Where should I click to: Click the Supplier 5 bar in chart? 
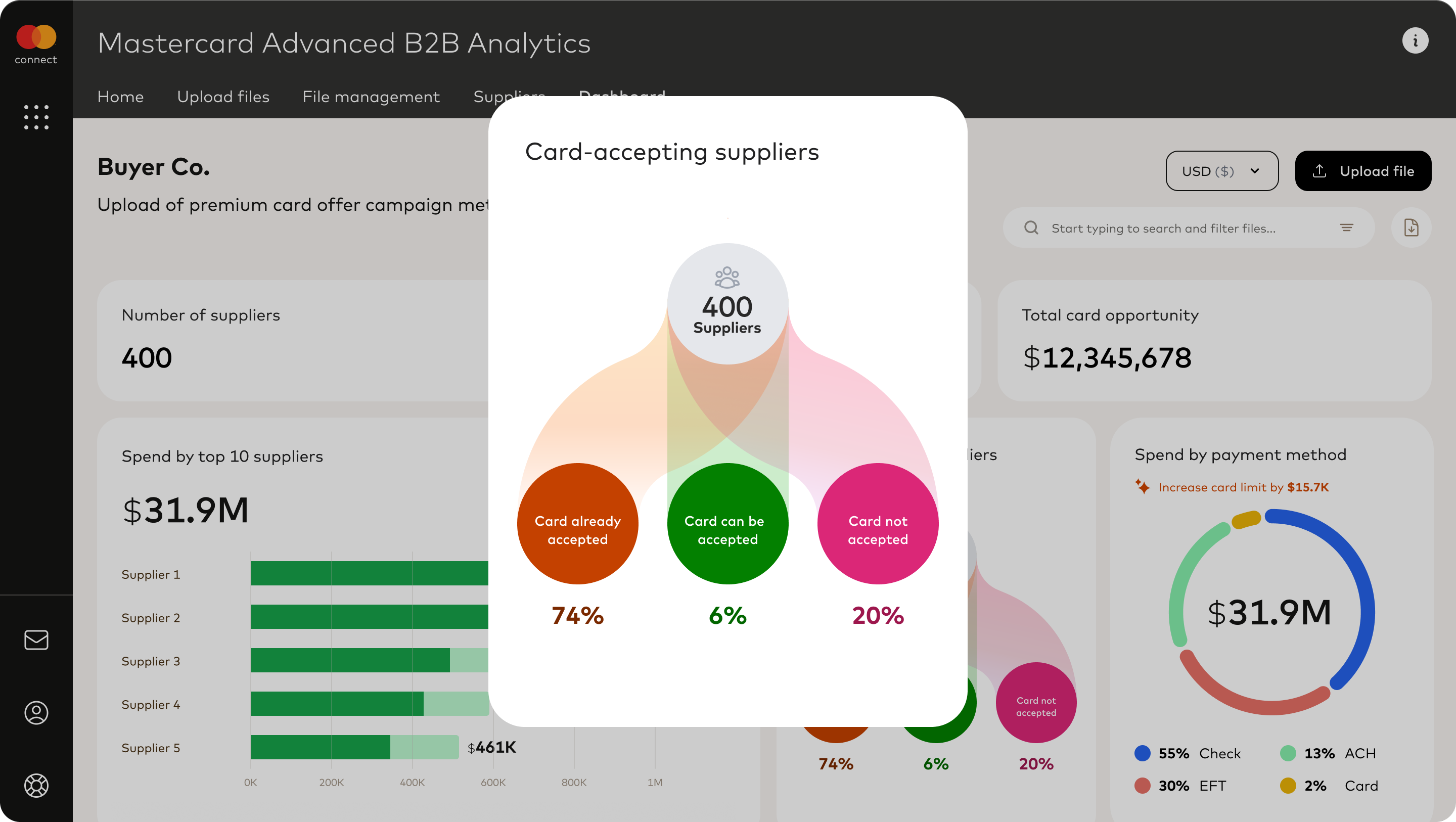pyautogui.click(x=354, y=747)
